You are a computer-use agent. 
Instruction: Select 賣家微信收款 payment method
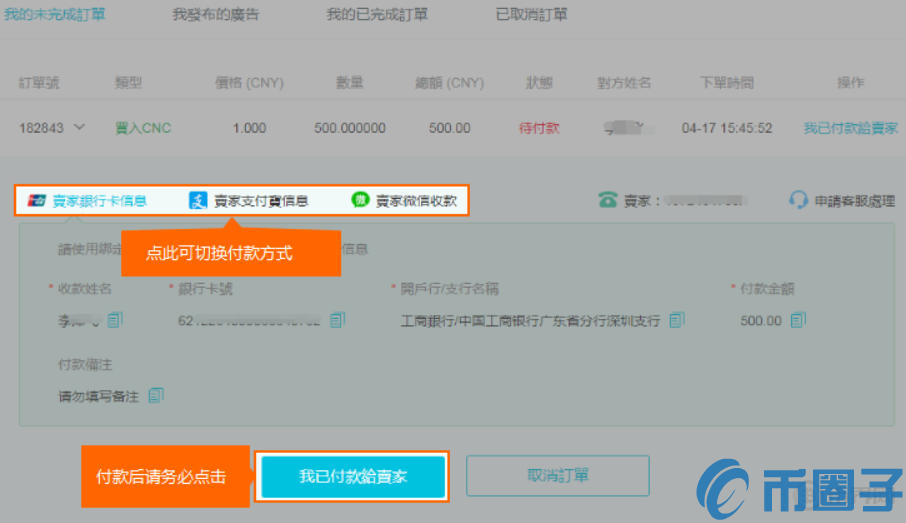[x=416, y=200]
